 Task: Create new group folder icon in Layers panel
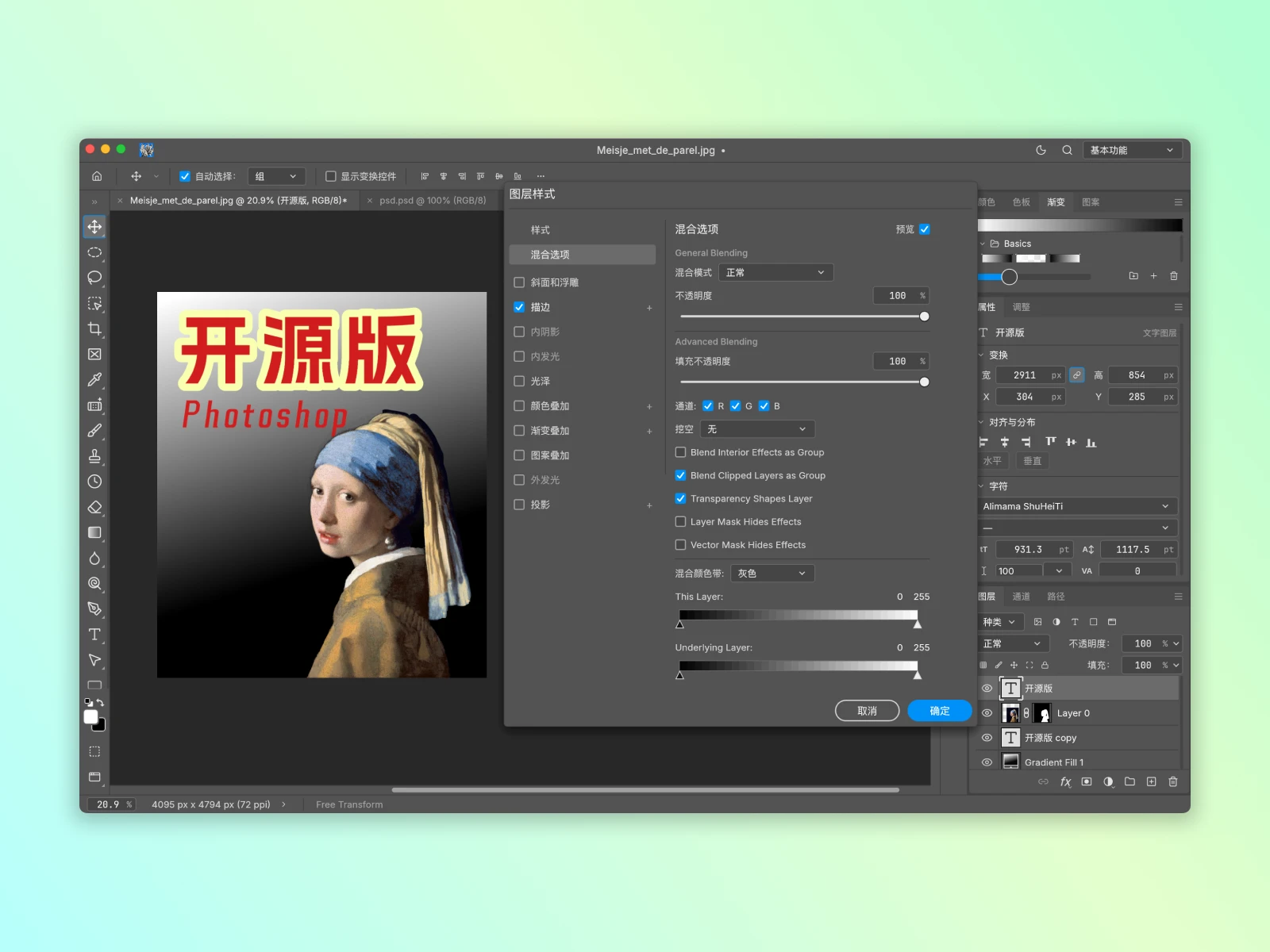[1130, 781]
